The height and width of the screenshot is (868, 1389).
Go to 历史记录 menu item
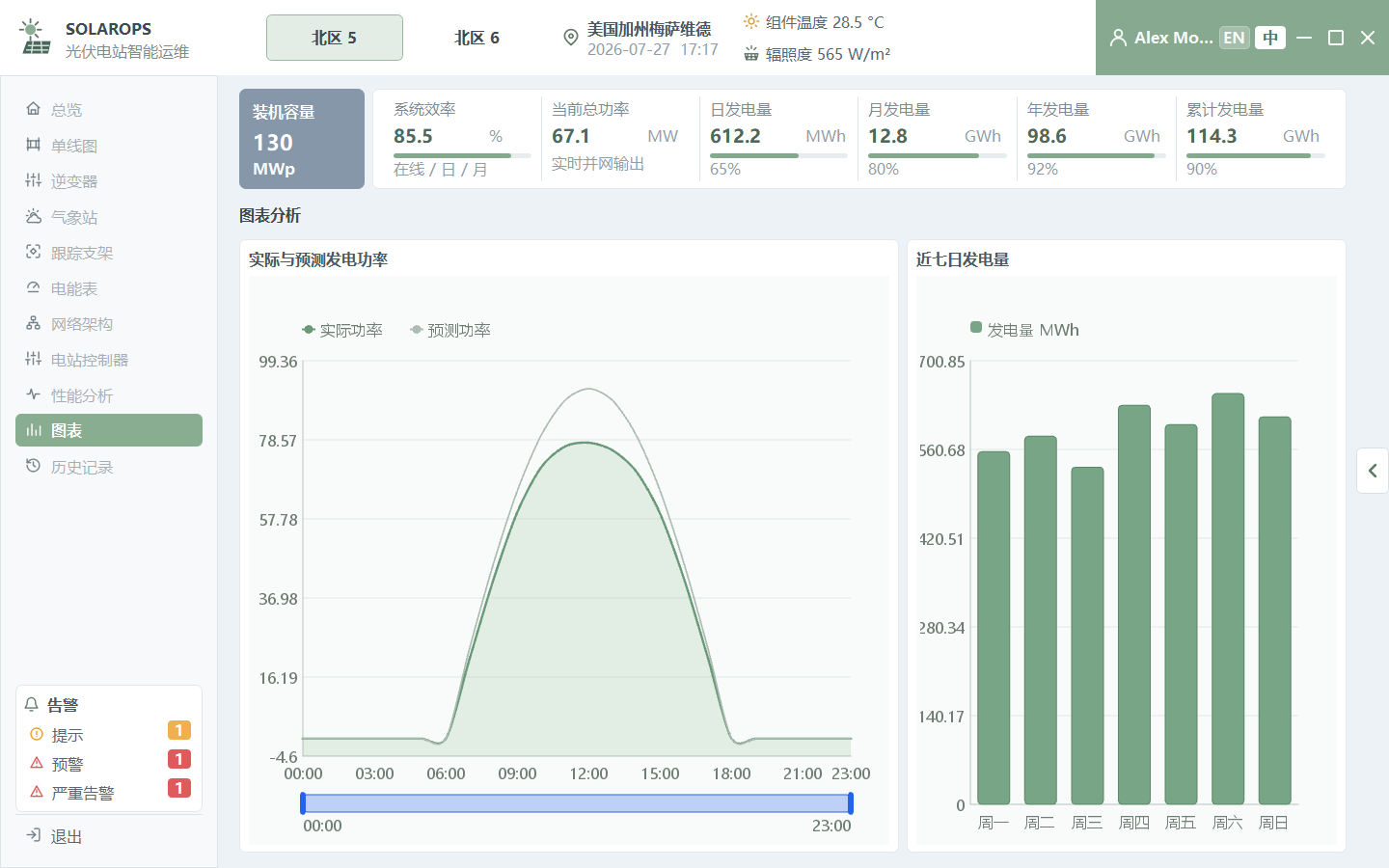pos(109,466)
